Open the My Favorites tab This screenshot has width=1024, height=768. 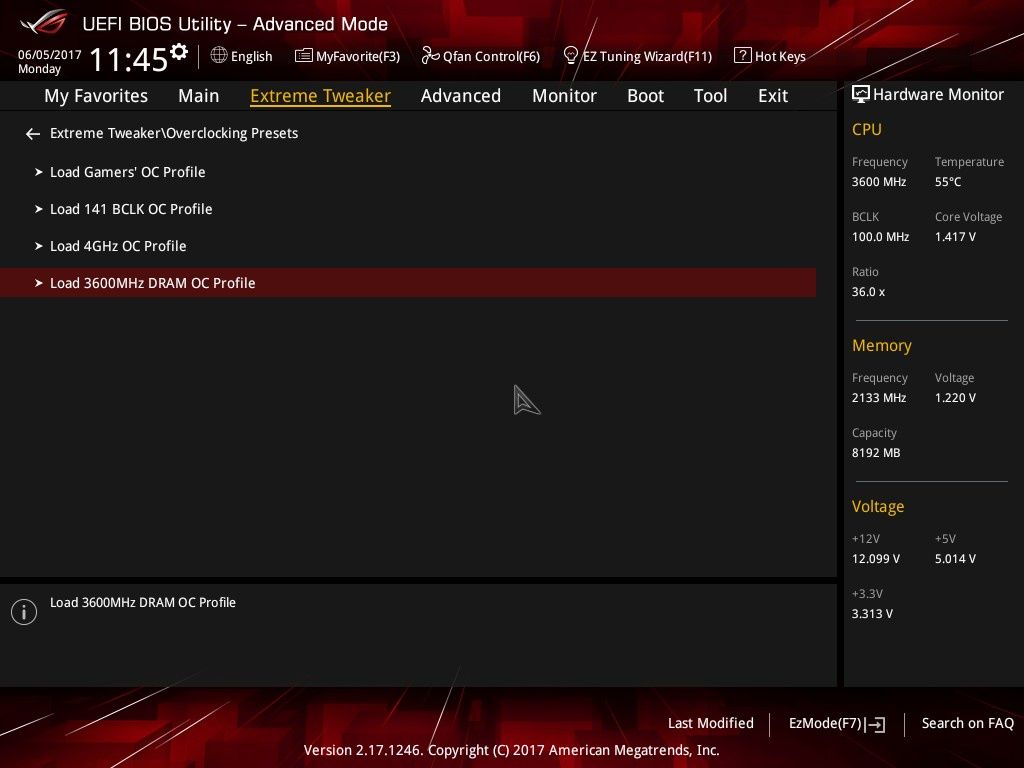pos(96,96)
